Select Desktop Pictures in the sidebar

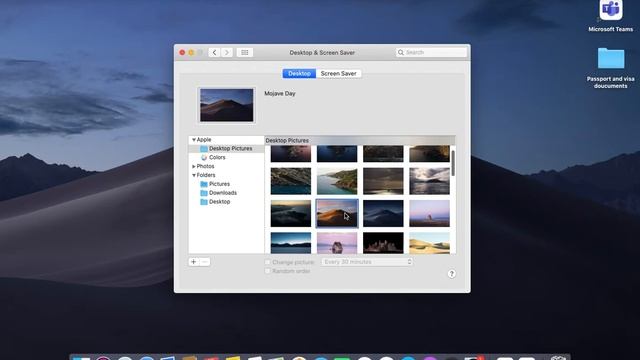click(226, 149)
